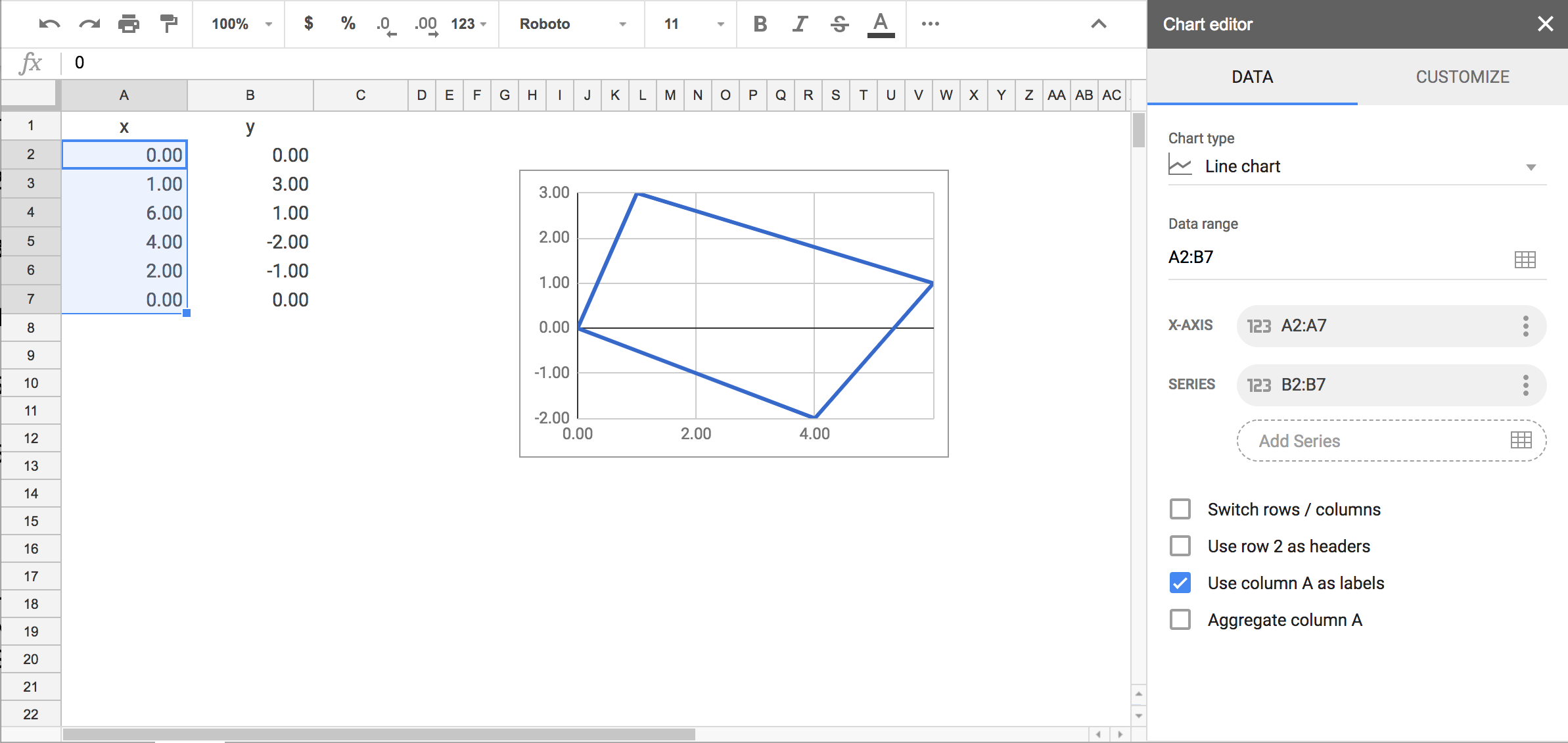Screen dimensions: 1568x743
Task: Select column AC header
Action: [1111, 95]
